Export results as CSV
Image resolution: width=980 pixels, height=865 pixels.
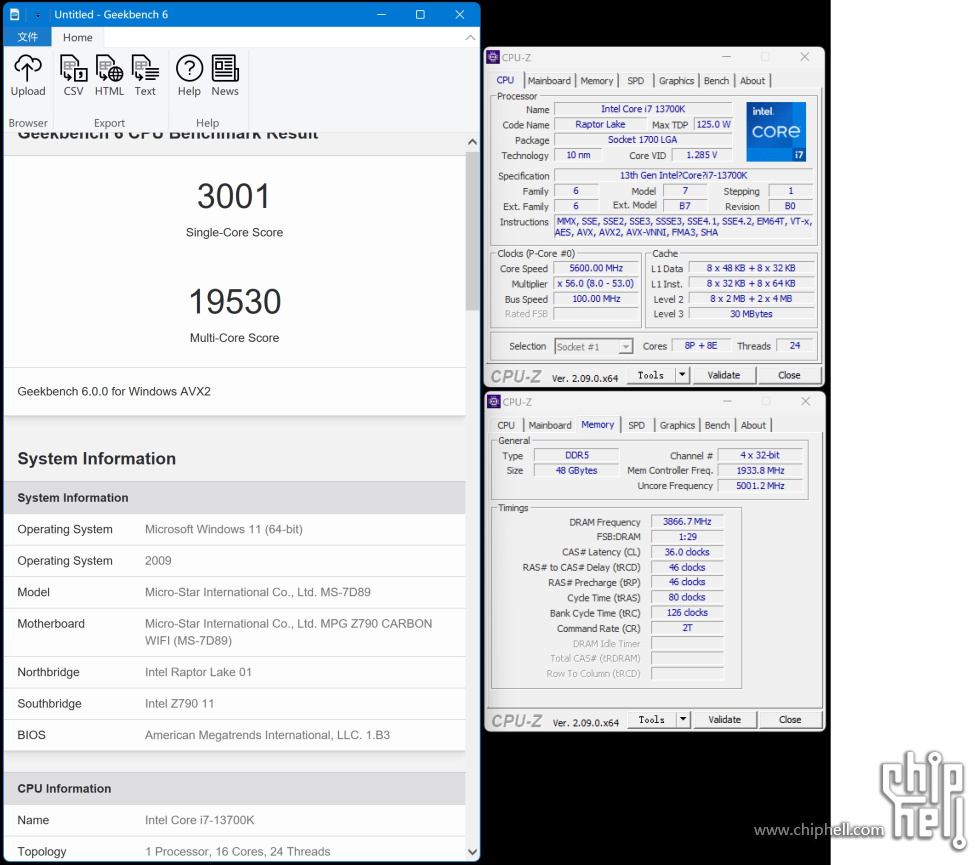(73, 75)
